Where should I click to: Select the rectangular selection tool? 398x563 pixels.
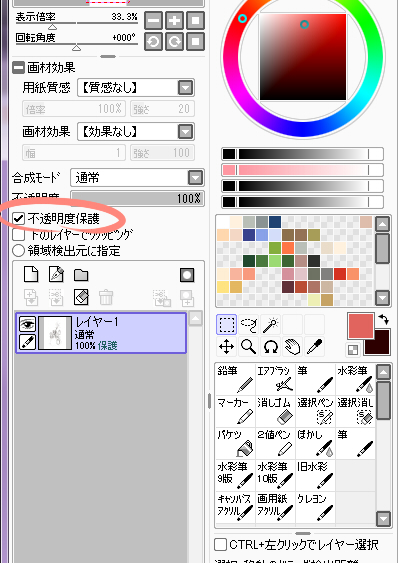(x=226, y=325)
